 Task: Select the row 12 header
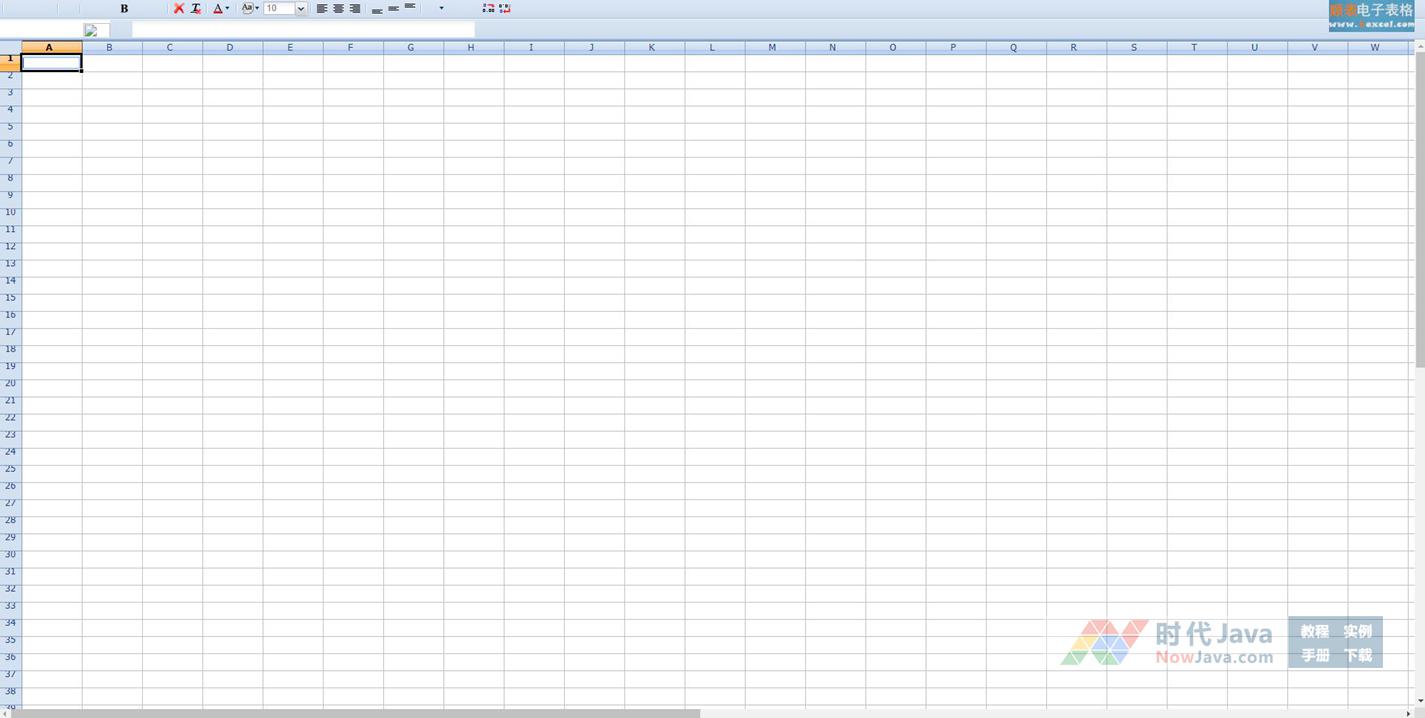coord(10,247)
